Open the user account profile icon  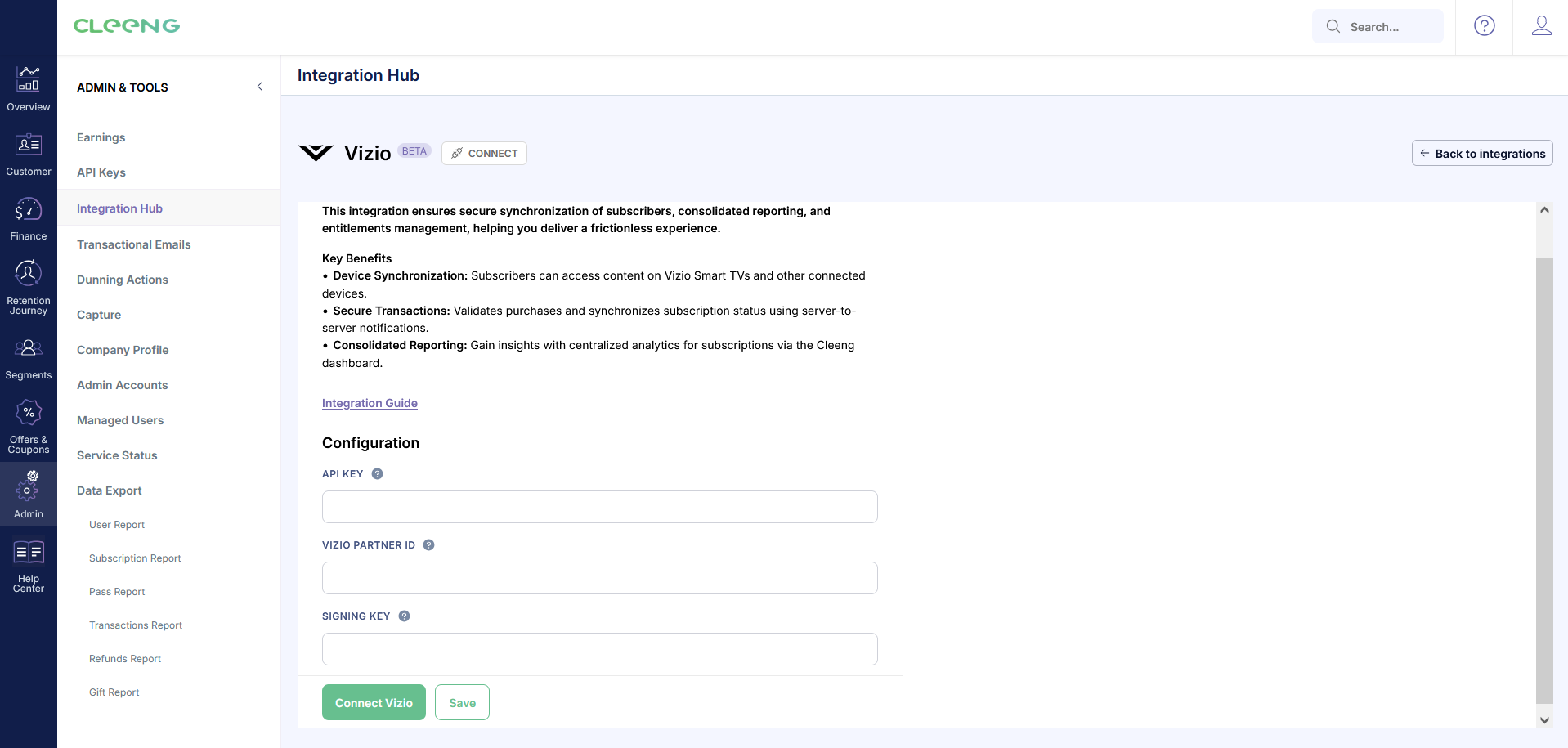pos(1542,26)
